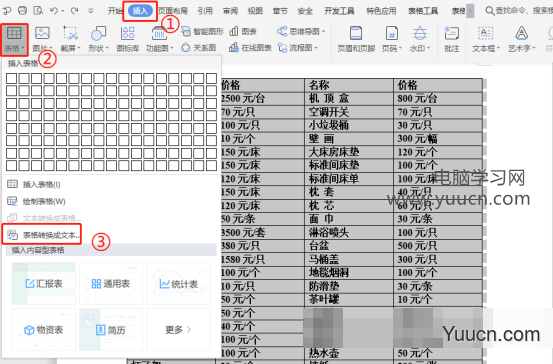
Task: Insert 页眉和页脚 header and footer
Action: click(x=356, y=40)
